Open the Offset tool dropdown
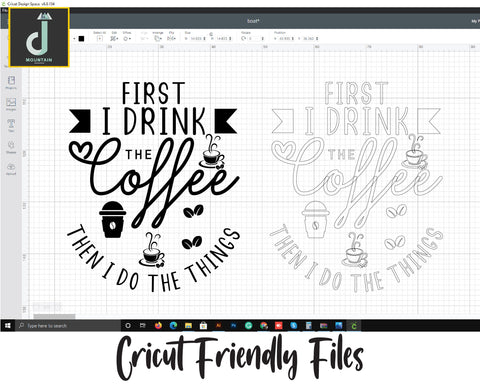480x384 pixels. tap(127, 38)
